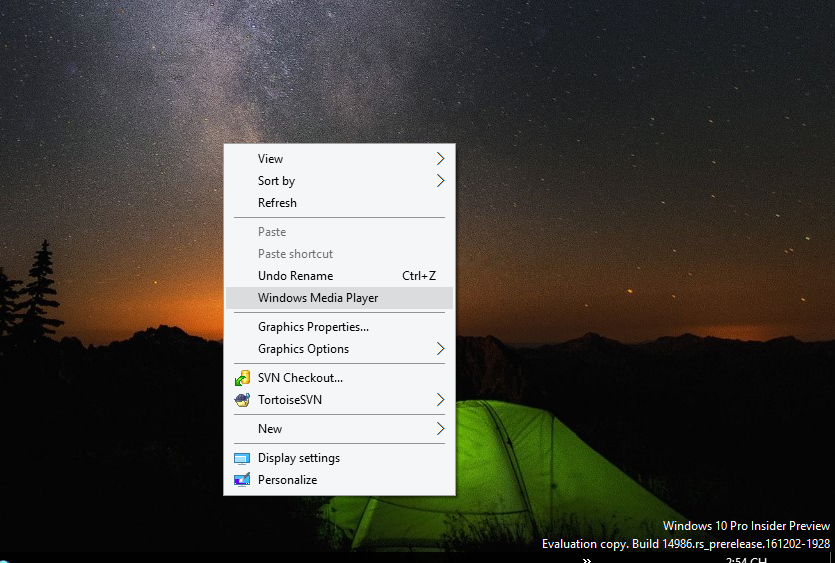835x563 pixels.
Task: Expand the New submenu arrow
Action: click(x=440, y=429)
